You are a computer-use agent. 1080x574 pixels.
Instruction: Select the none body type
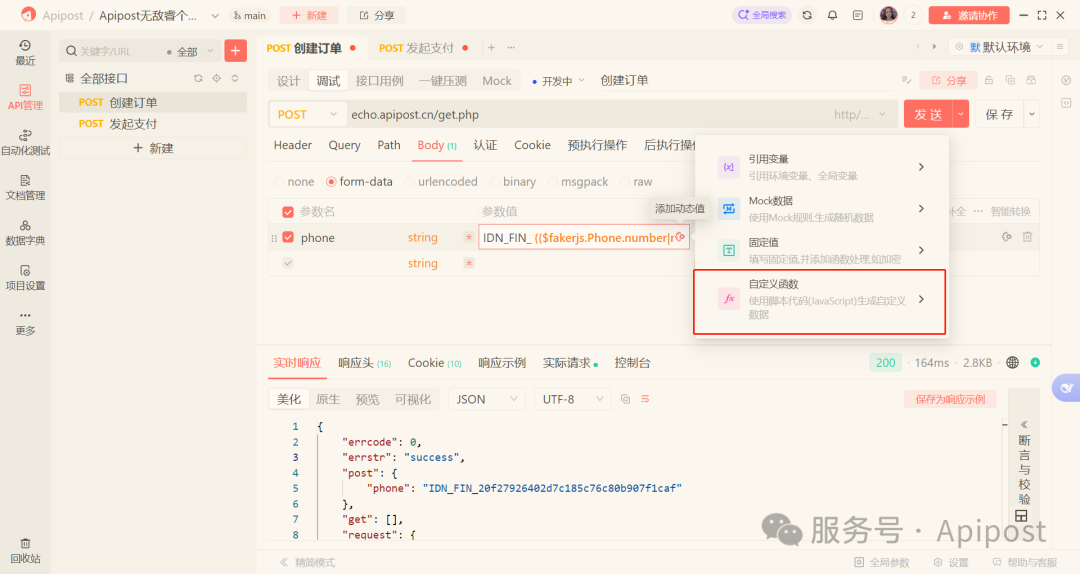coord(294,182)
